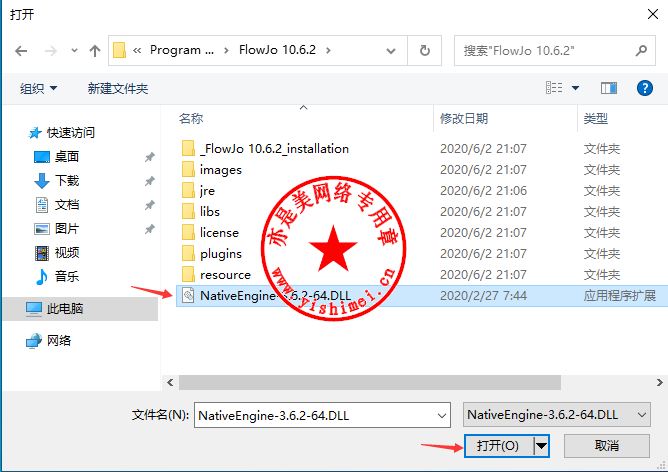Click the NativeEngine DLL file icon
Screen dimensions: 668x472
tap(188, 295)
